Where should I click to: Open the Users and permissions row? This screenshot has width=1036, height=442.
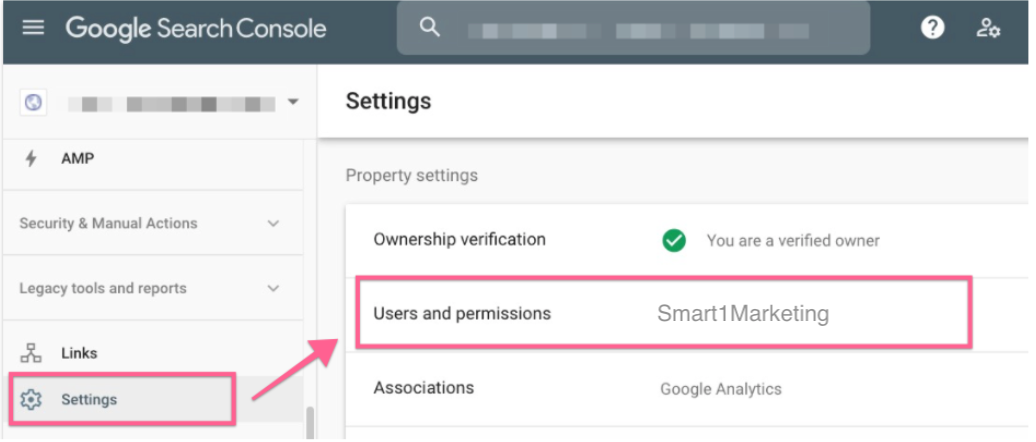tap(661, 314)
